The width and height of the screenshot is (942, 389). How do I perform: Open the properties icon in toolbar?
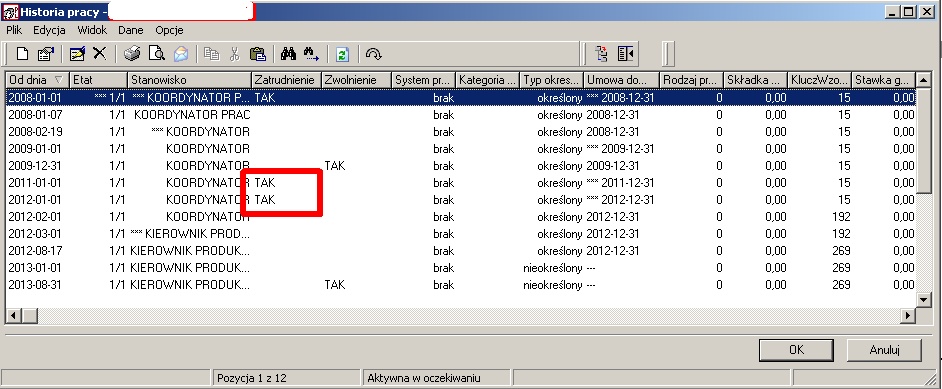tap(46, 54)
